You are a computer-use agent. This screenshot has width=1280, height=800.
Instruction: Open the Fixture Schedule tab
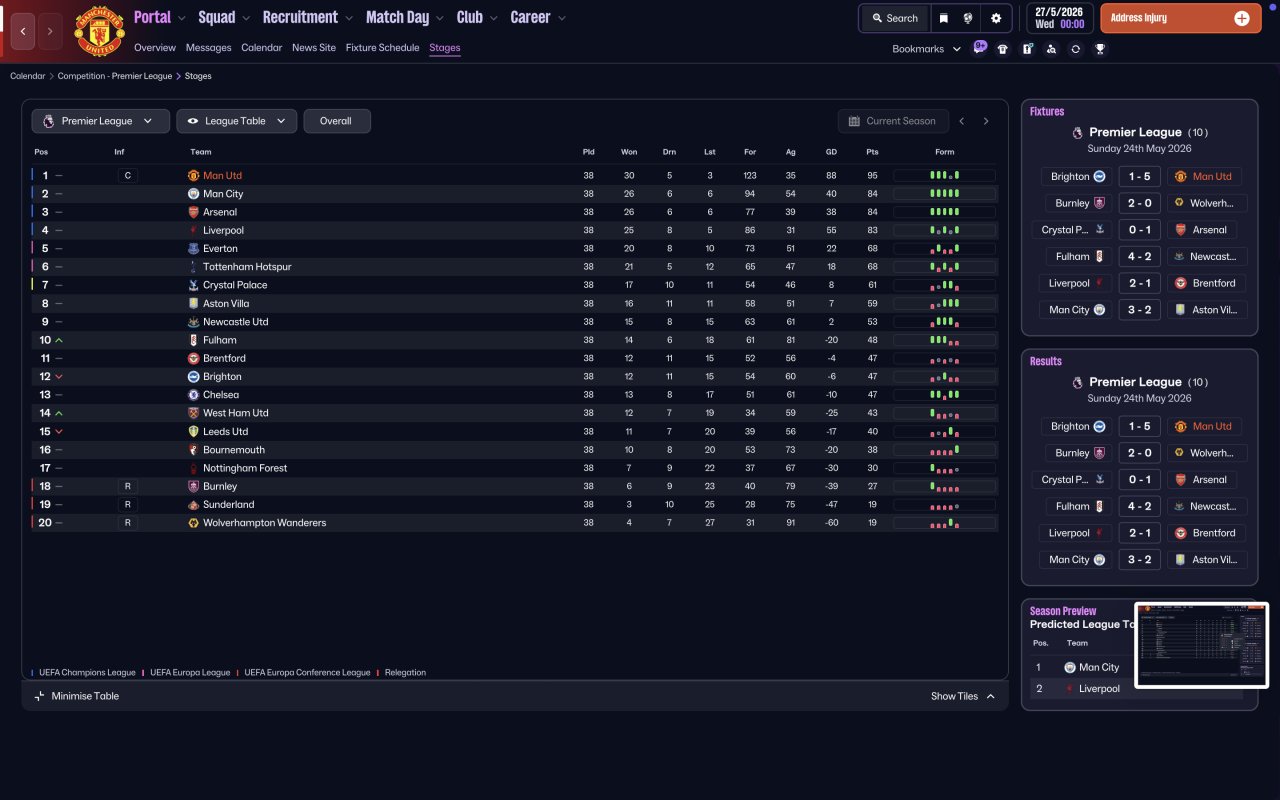pos(383,48)
